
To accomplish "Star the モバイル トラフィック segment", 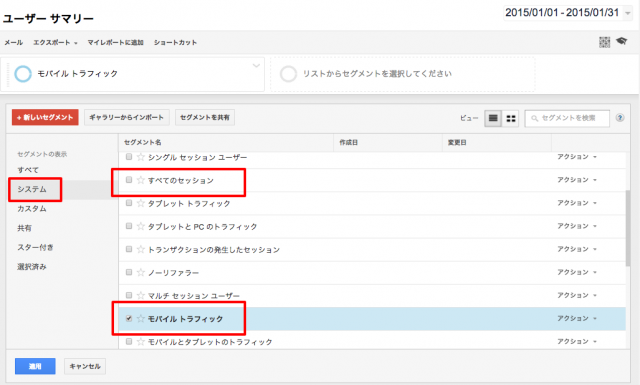I will 141,318.
